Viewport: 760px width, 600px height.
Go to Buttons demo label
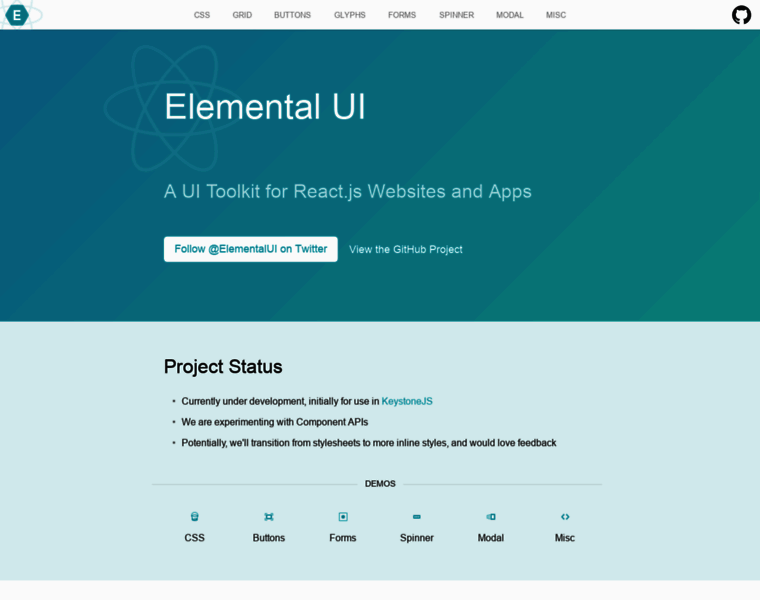[x=269, y=537]
